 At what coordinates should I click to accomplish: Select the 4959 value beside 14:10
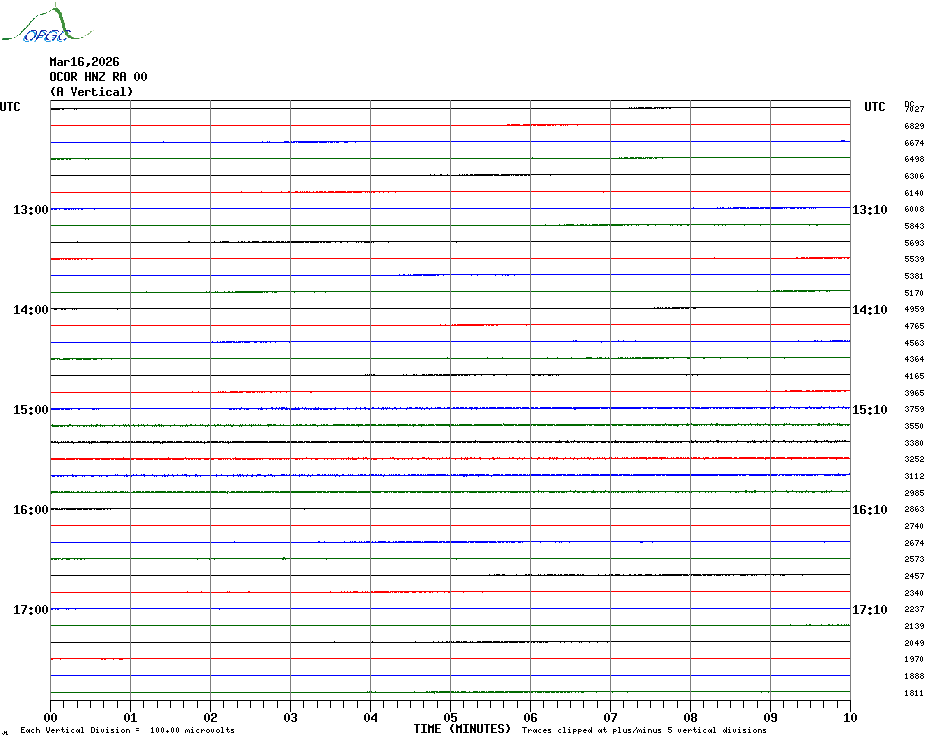[x=914, y=309]
